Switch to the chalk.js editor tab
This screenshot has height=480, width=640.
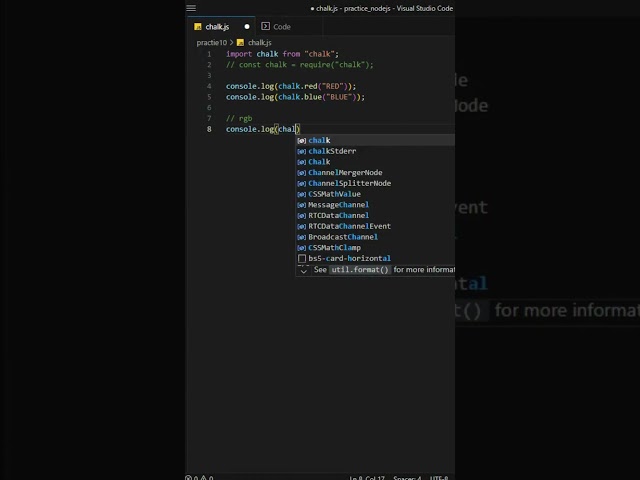pos(222,27)
